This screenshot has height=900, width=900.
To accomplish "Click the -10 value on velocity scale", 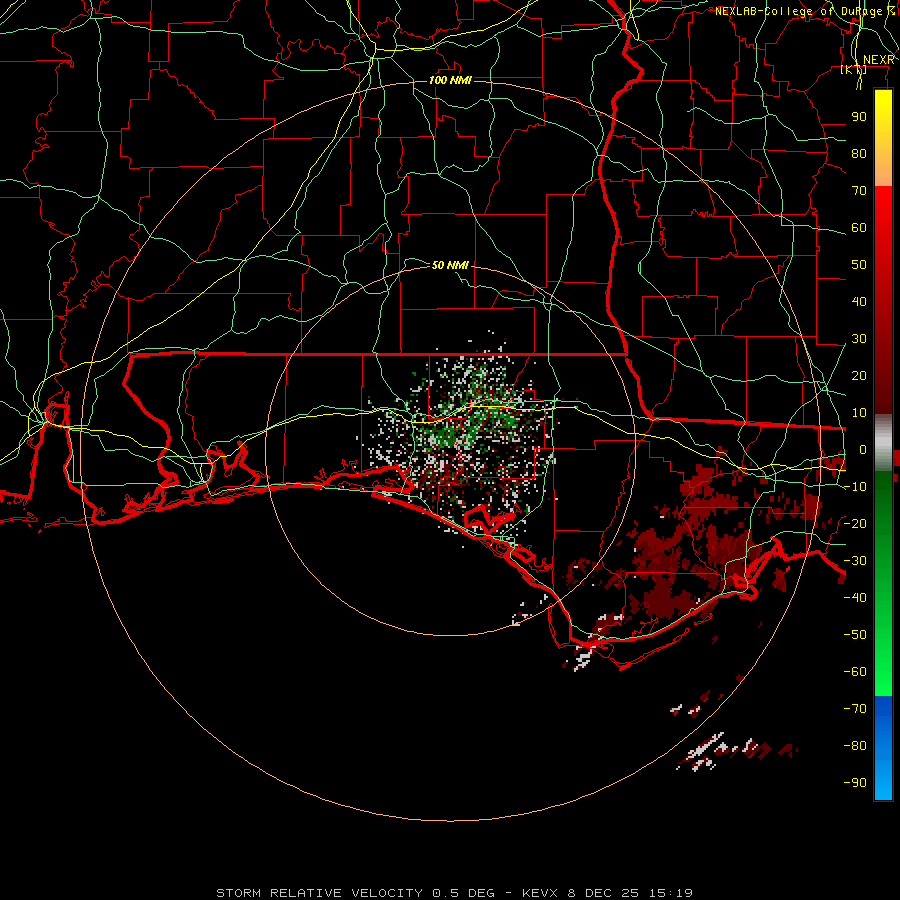I will point(855,487).
